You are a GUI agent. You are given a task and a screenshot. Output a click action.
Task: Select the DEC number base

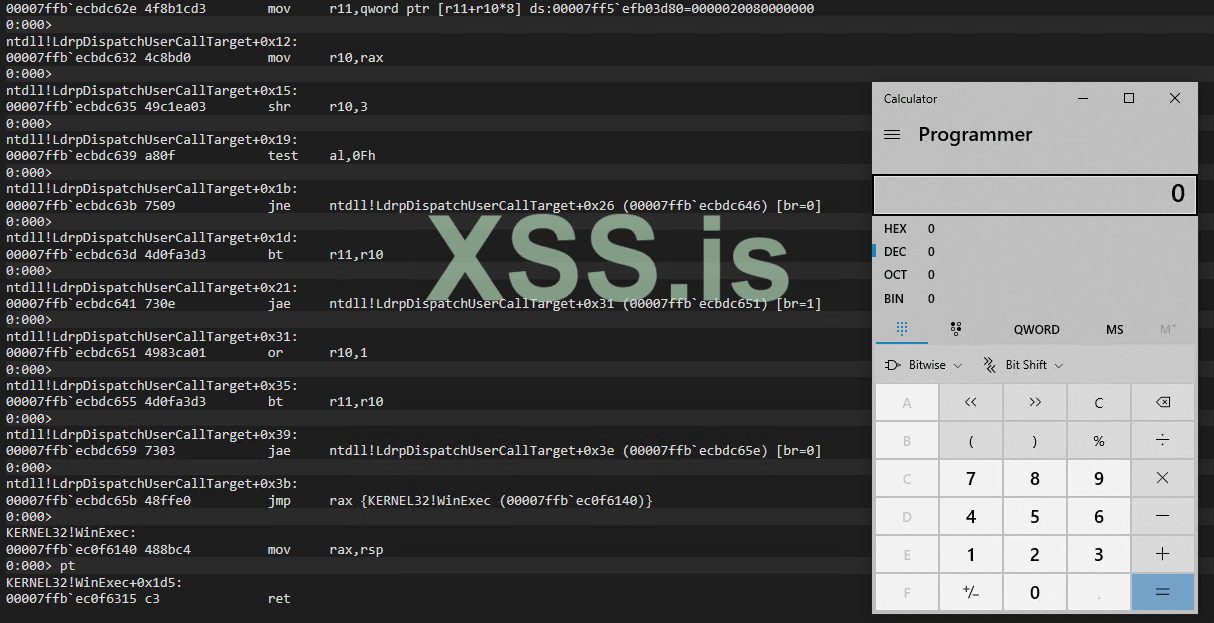tap(1034, 252)
